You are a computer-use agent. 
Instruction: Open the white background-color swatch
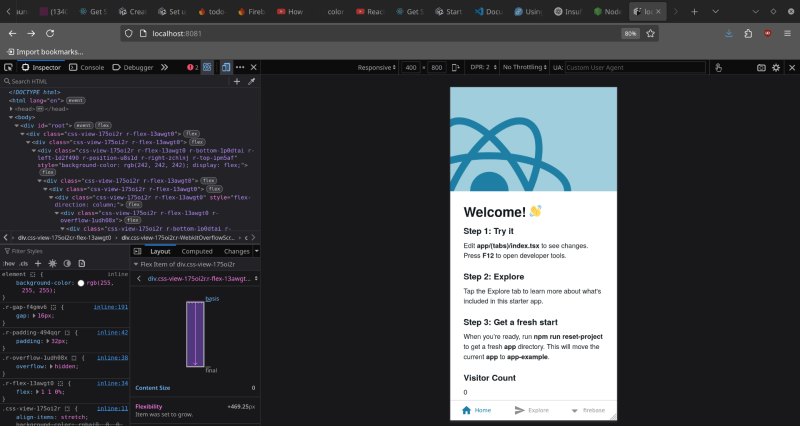pyautogui.click(x=81, y=283)
